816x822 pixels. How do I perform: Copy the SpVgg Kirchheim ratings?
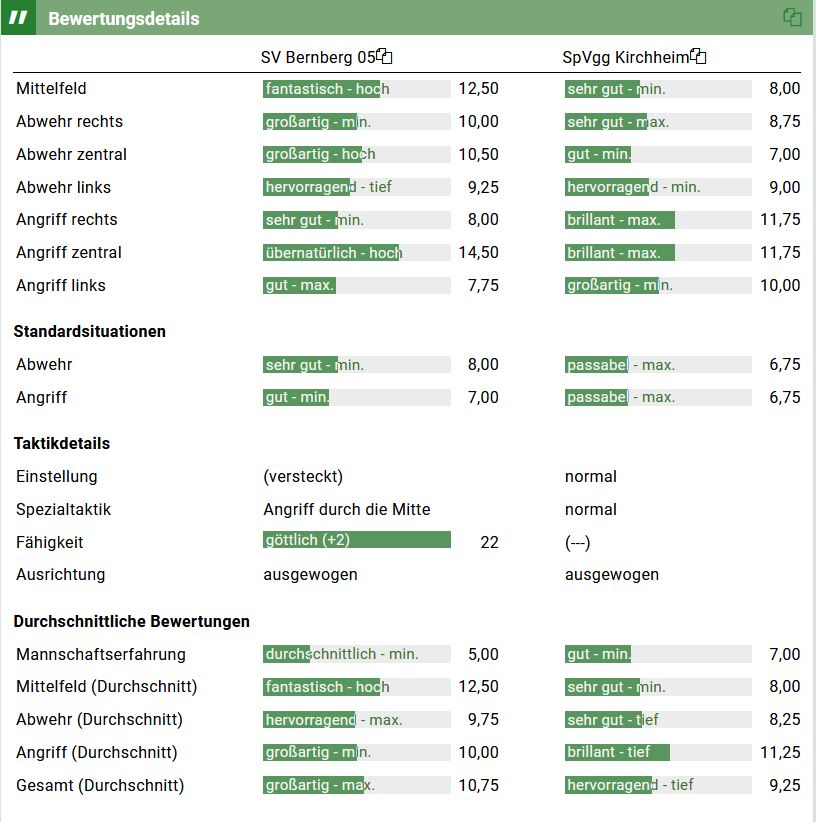pyautogui.click(x=699, y=57)
